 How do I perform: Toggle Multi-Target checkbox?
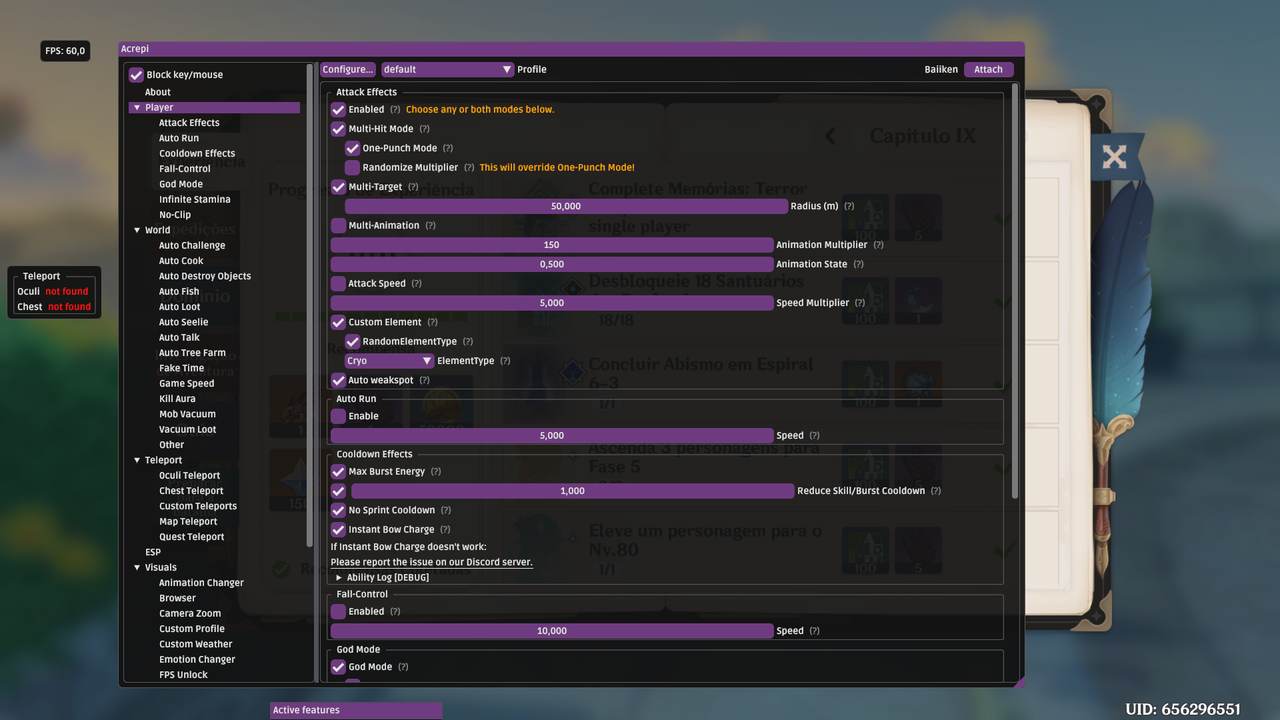(x=338, y=187)
